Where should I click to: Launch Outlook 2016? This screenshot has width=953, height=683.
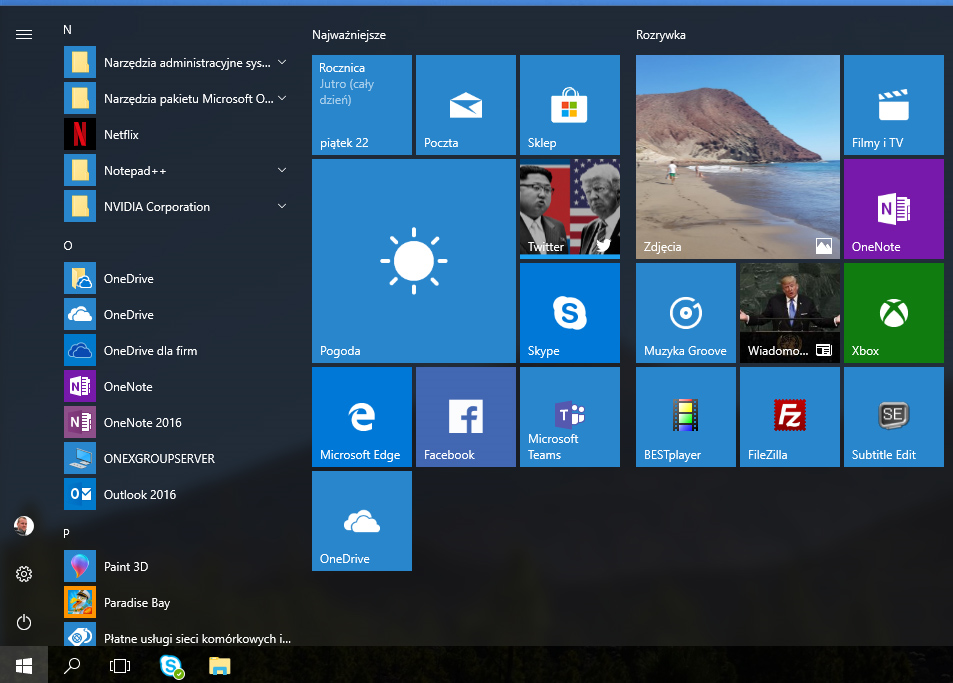[177, 495]
